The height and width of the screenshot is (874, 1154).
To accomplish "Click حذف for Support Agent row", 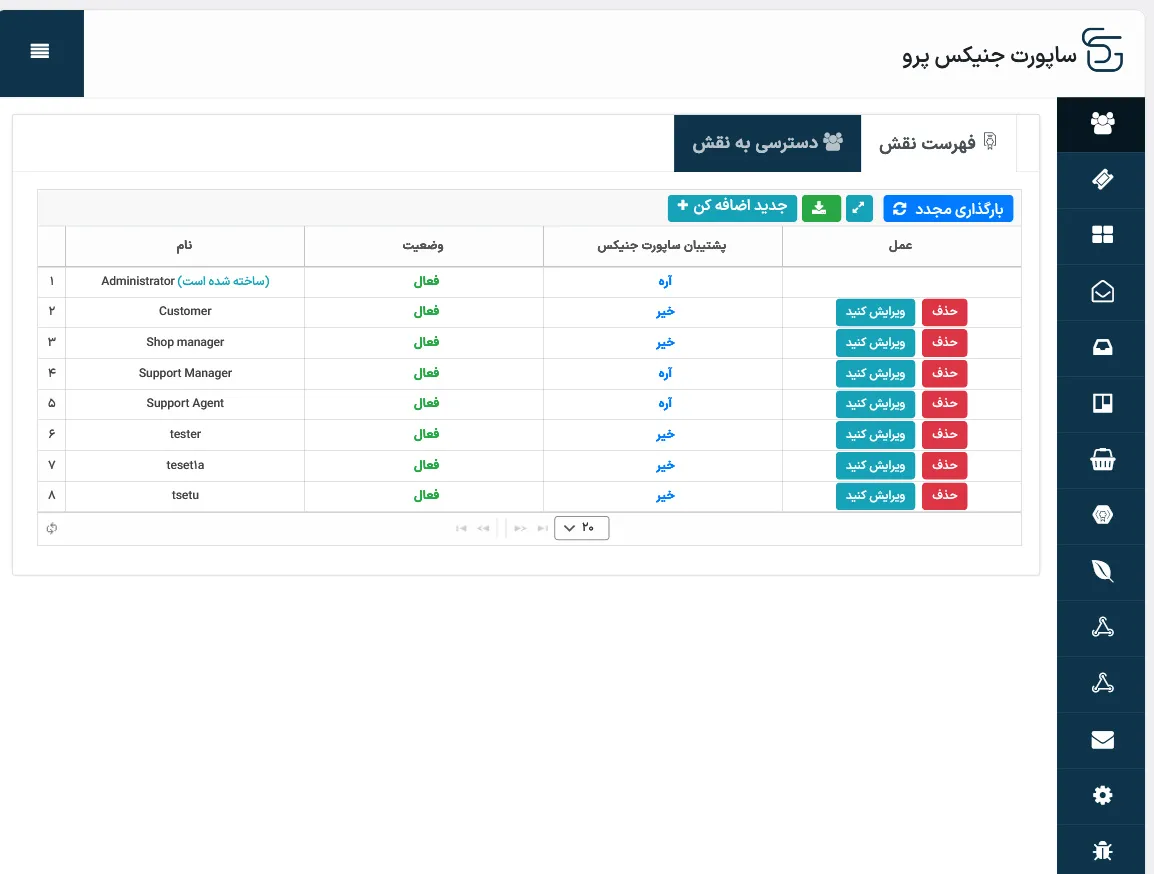I will pyautogui.click(x=944, y=404).
